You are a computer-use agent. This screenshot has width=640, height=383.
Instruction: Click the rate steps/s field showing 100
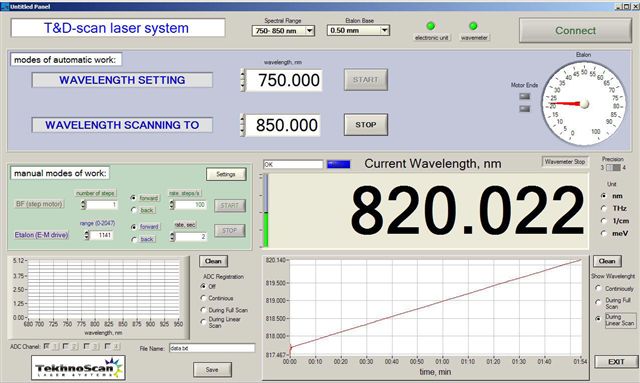pos(191,205)
